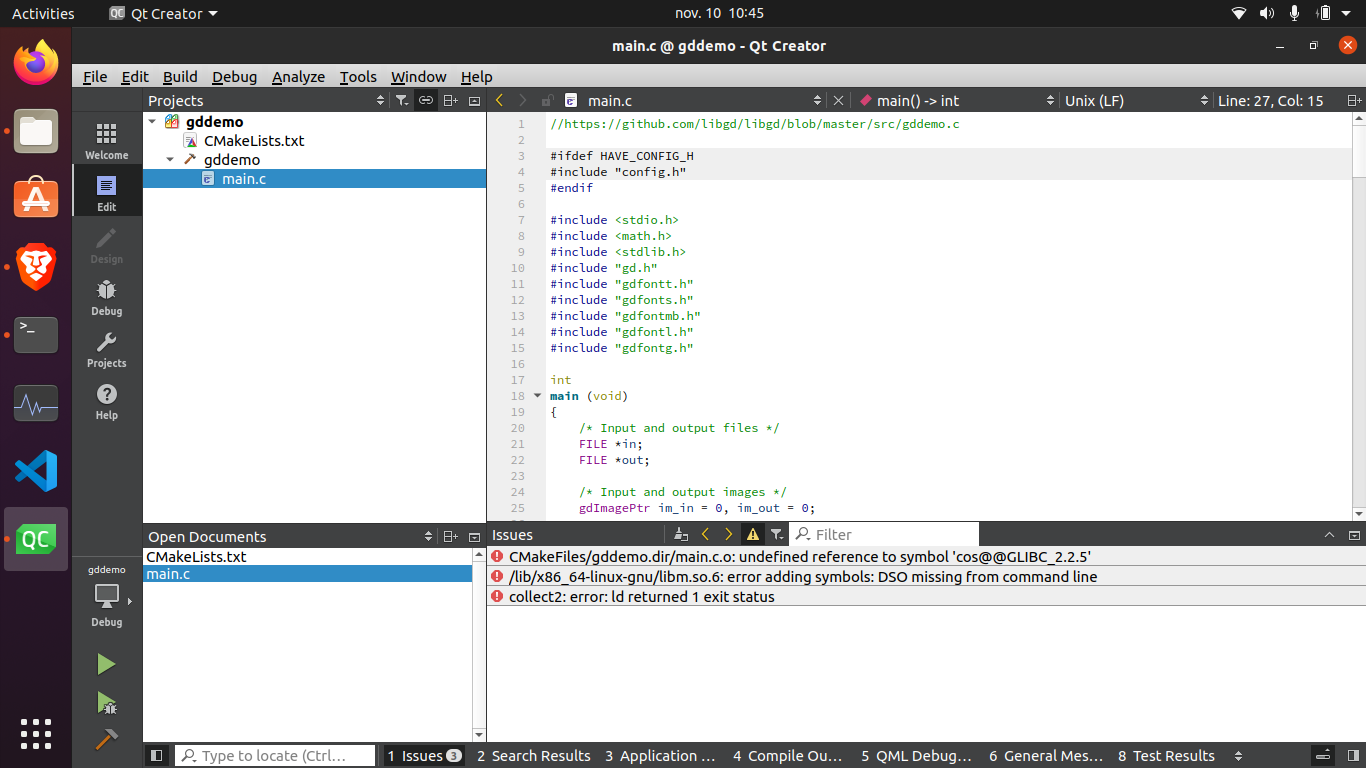The width and height of the screenshot is (1366, 768).
Task: Run the project with green play button
Action: tap(106, 664)
